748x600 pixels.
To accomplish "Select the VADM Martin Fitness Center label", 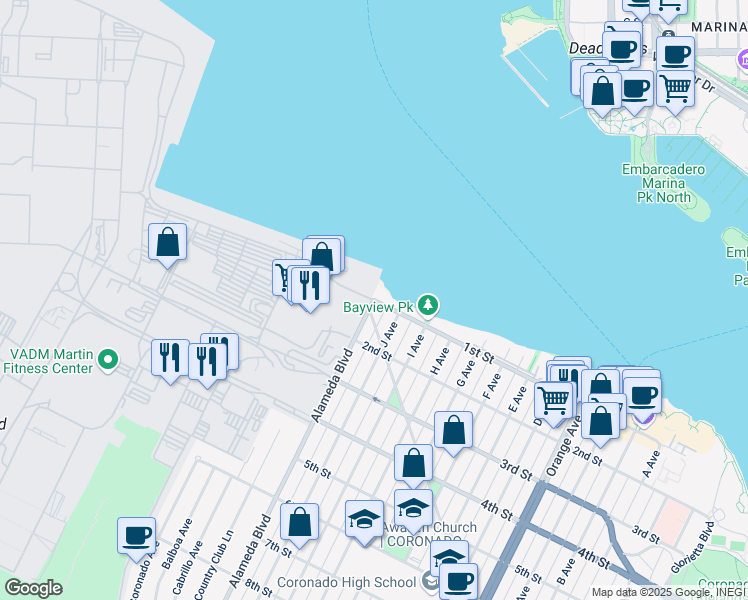I will tap(48, 361).
